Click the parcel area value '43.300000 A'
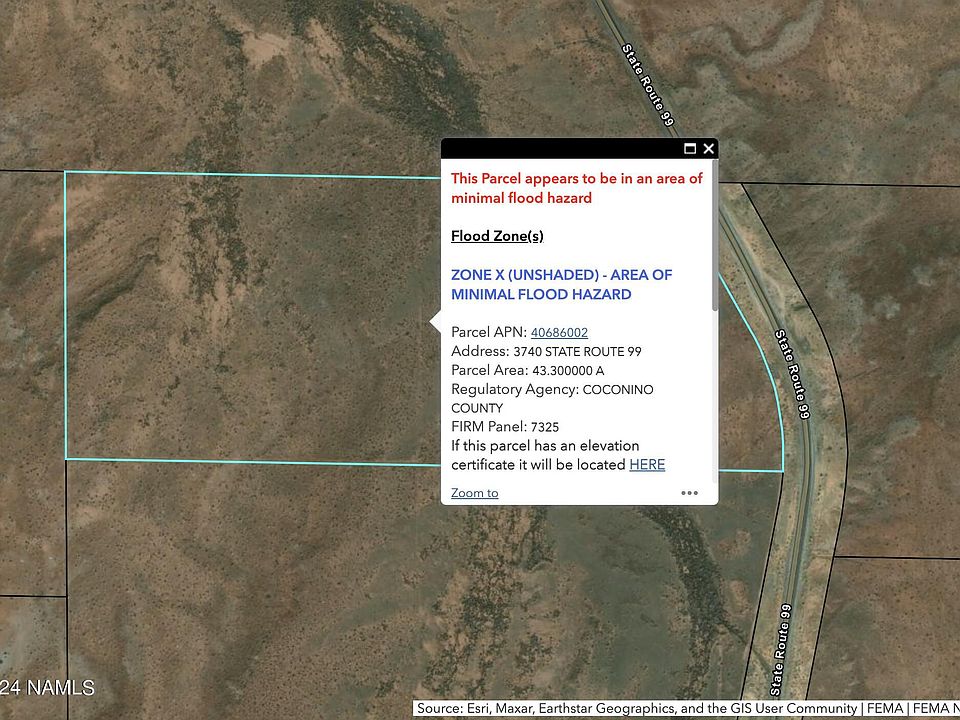 tap(568, 370)
